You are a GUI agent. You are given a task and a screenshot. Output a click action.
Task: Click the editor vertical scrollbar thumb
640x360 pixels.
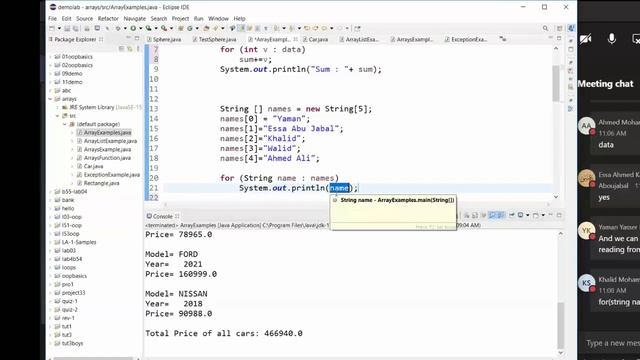[x=556, y=83]
